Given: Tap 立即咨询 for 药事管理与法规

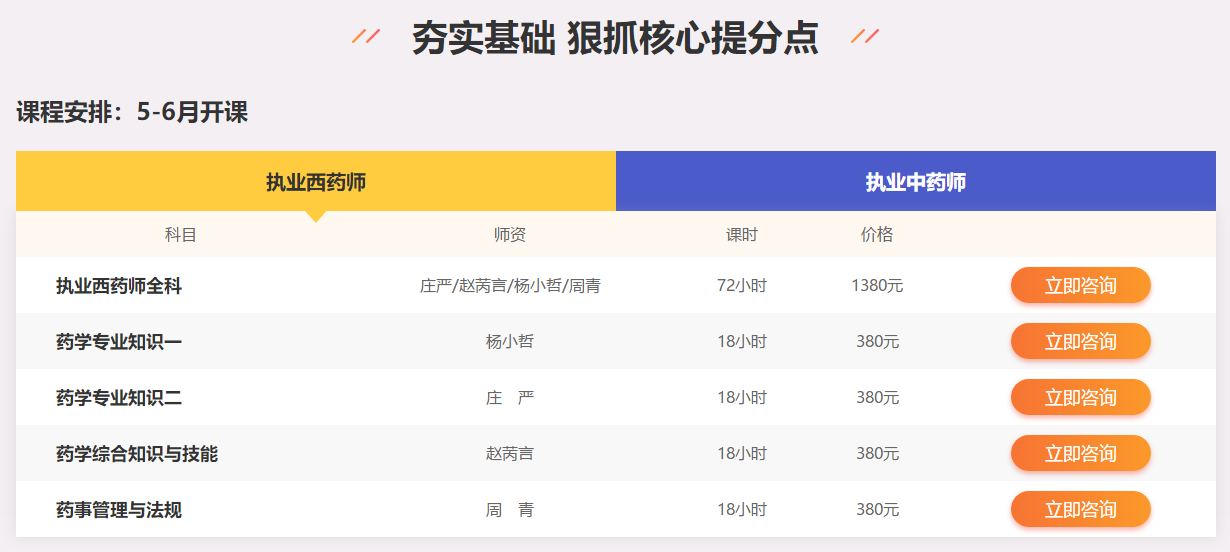Looking at the screenshot, I should (x=1080, y=510).
